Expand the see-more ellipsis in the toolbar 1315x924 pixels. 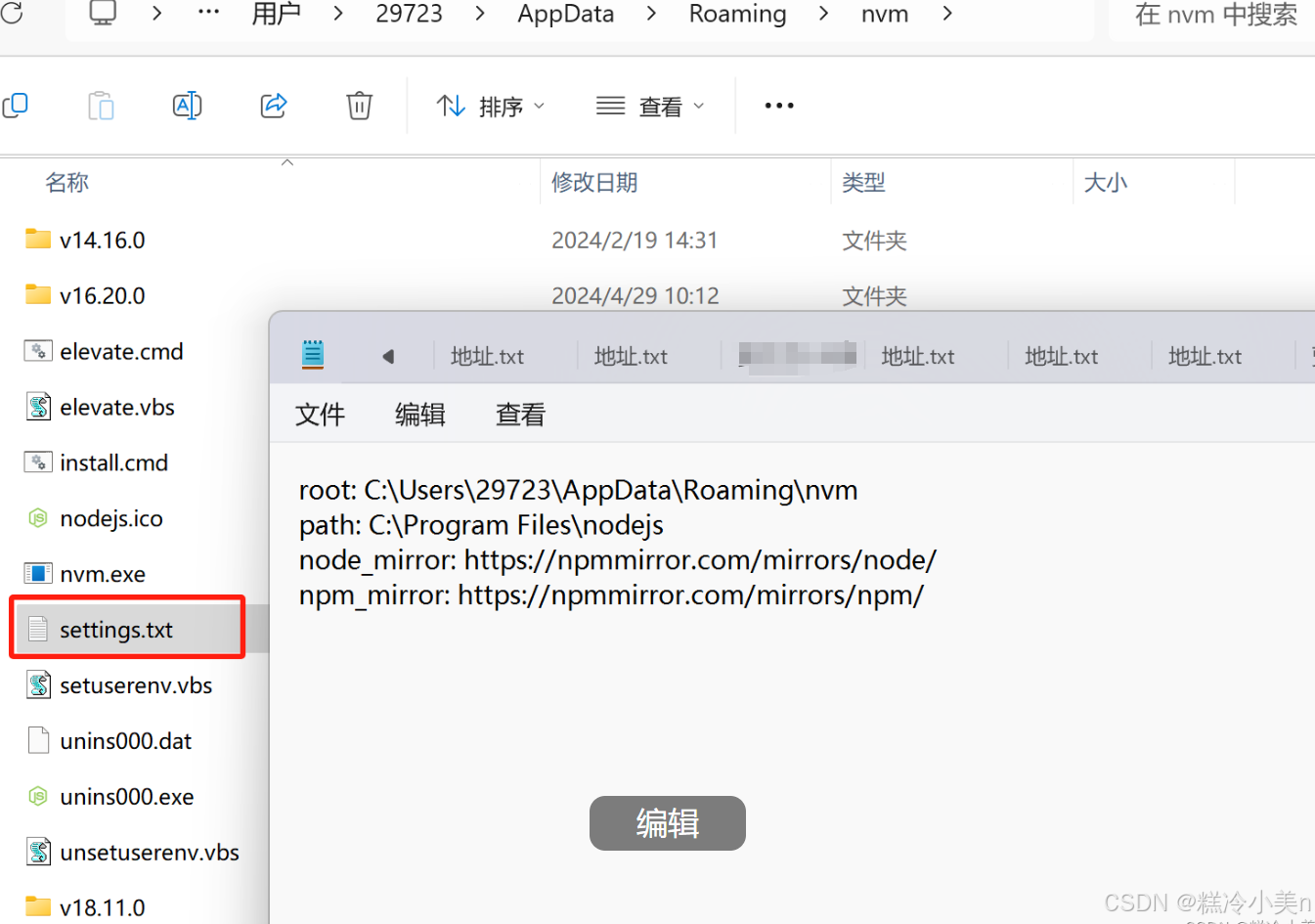[778, 106]
